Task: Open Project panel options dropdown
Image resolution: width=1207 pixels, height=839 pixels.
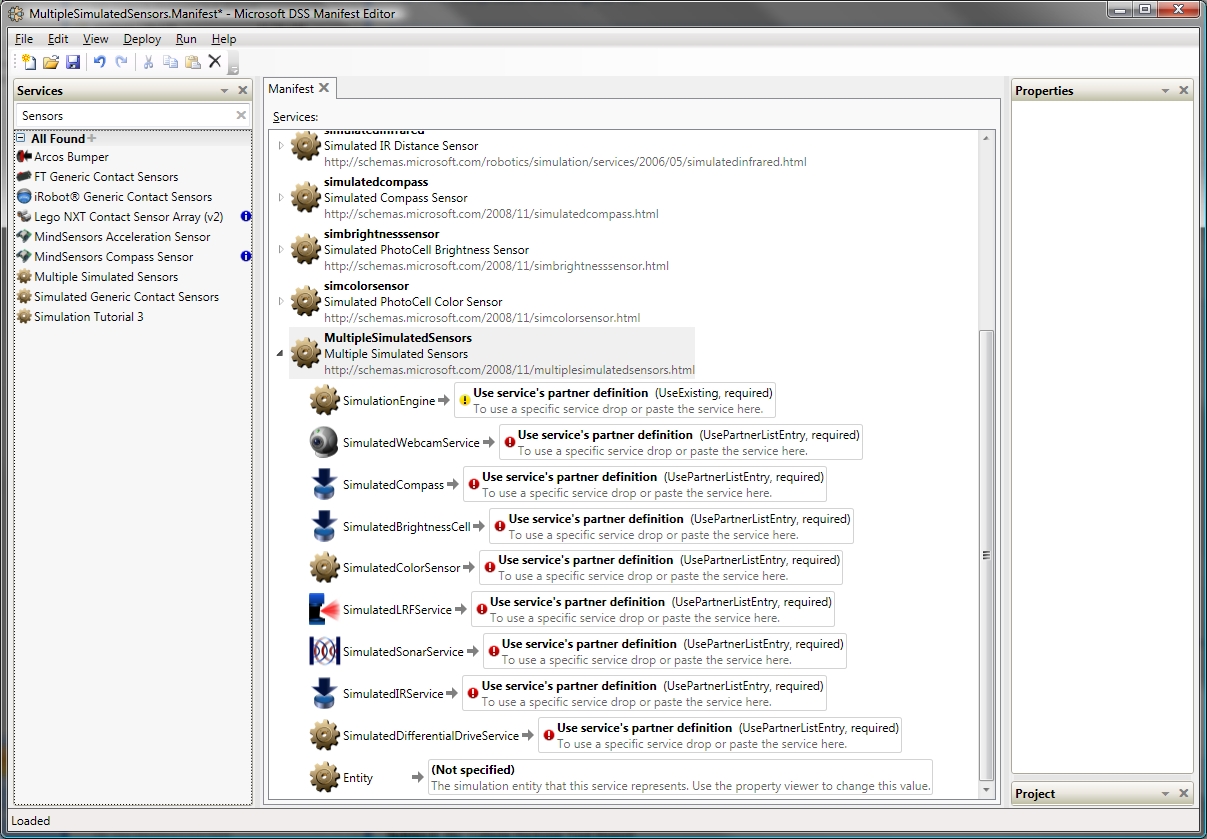Action: pos(1165,794)
